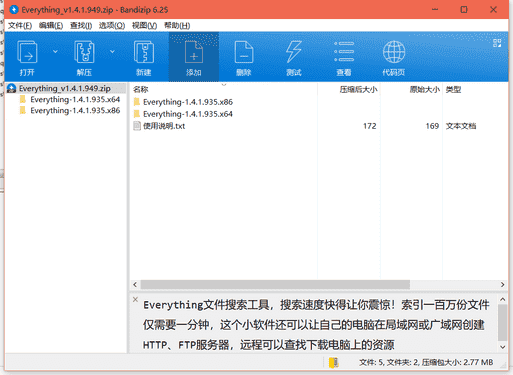Maximize the Bandizip window
This screenshot has height=375, width=513.
click(464, 10)
